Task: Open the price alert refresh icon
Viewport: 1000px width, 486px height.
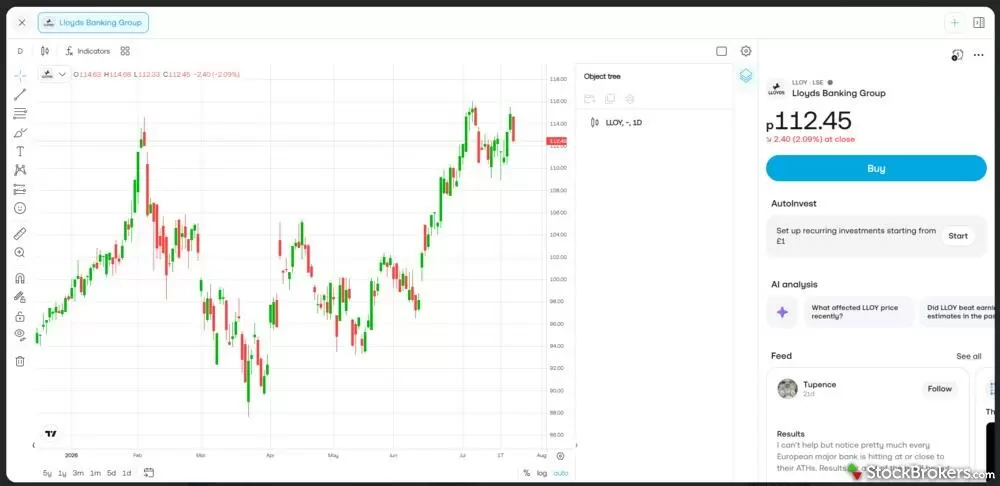Action: [x=957, y=55]
